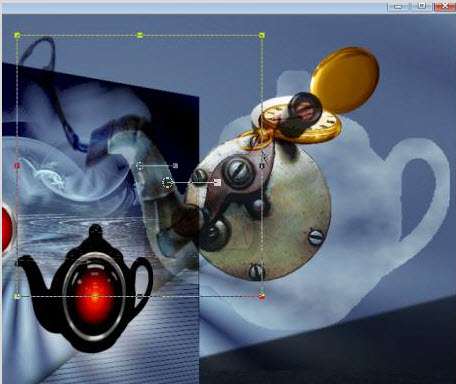This screenshot has width=456, height=384.
Task: Click the red bottom-right corner handle
Action: coord(262,296)
